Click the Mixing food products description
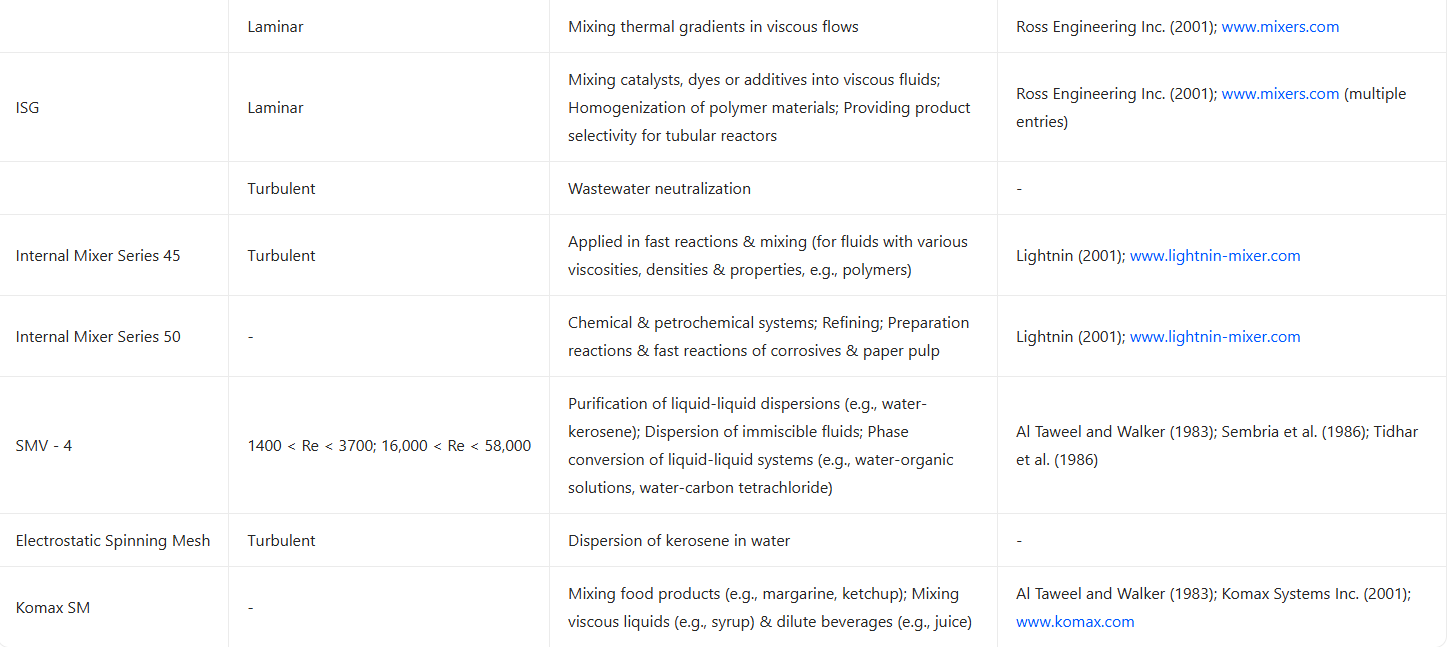1450x647 pixels. (x=768, y=608)
